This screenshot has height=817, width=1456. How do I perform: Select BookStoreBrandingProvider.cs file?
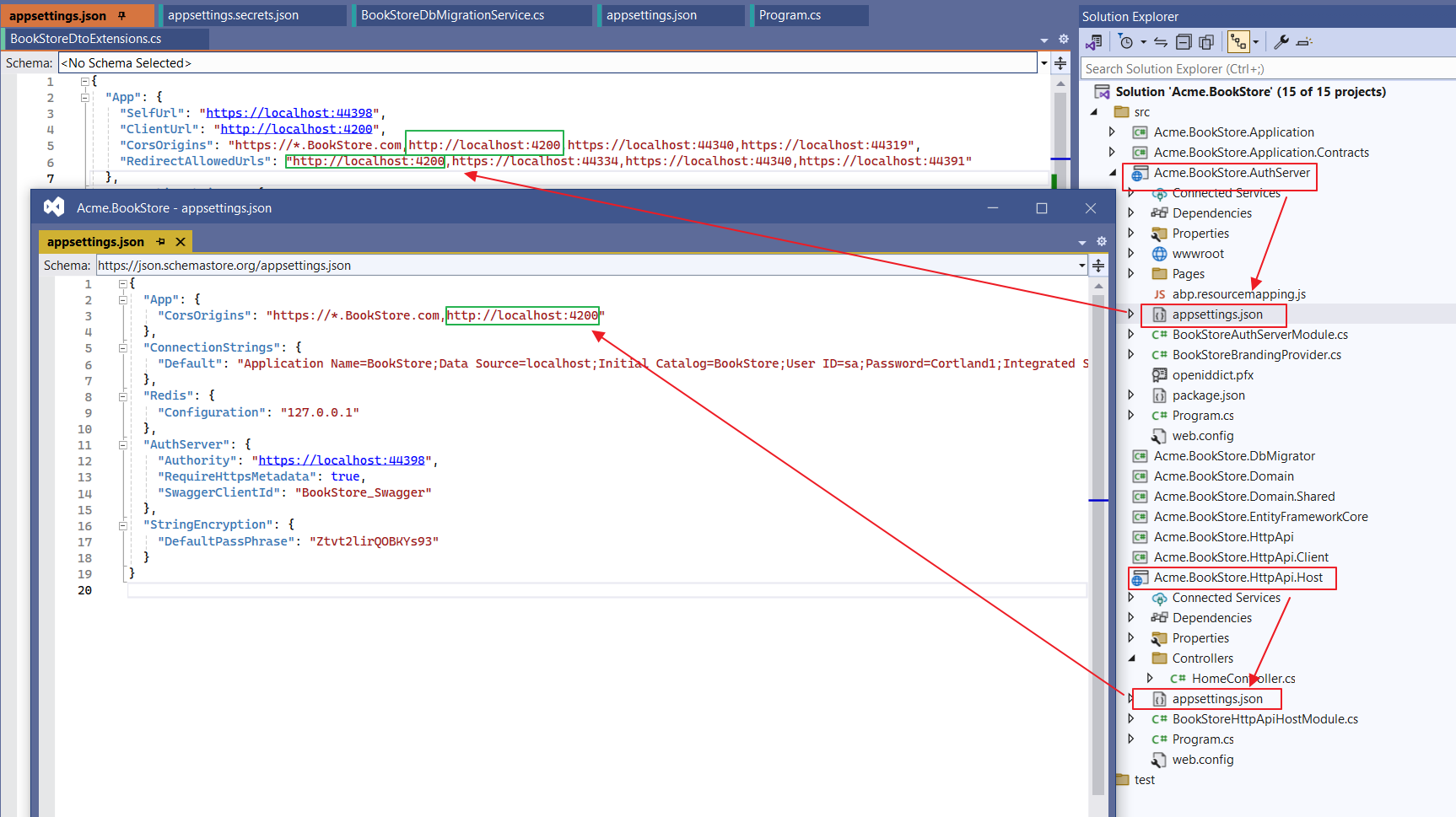pyautogui.click(x=1256, y=355)
